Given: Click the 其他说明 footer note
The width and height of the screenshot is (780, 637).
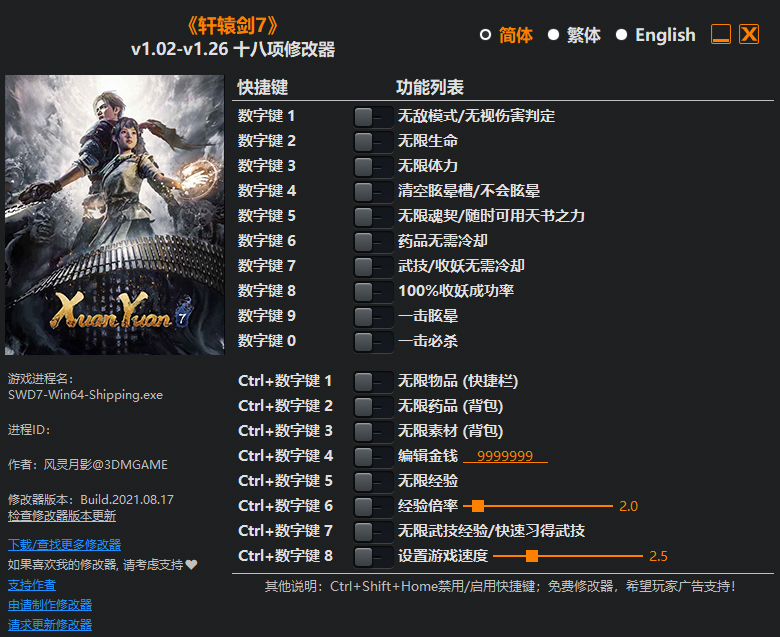Looking at the screenshot, I should (500, 586).
